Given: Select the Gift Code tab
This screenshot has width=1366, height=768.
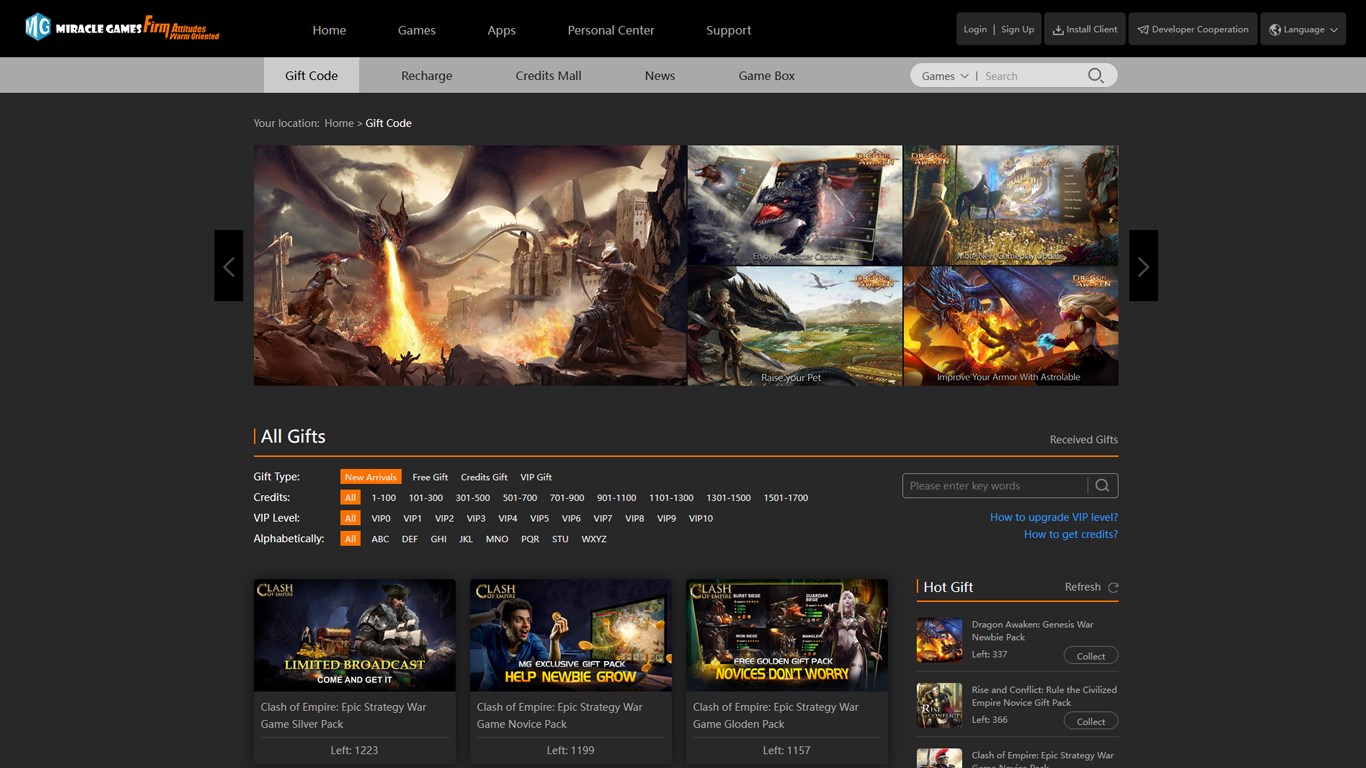Looking at the screenshot, I should (x=311, y=75).
